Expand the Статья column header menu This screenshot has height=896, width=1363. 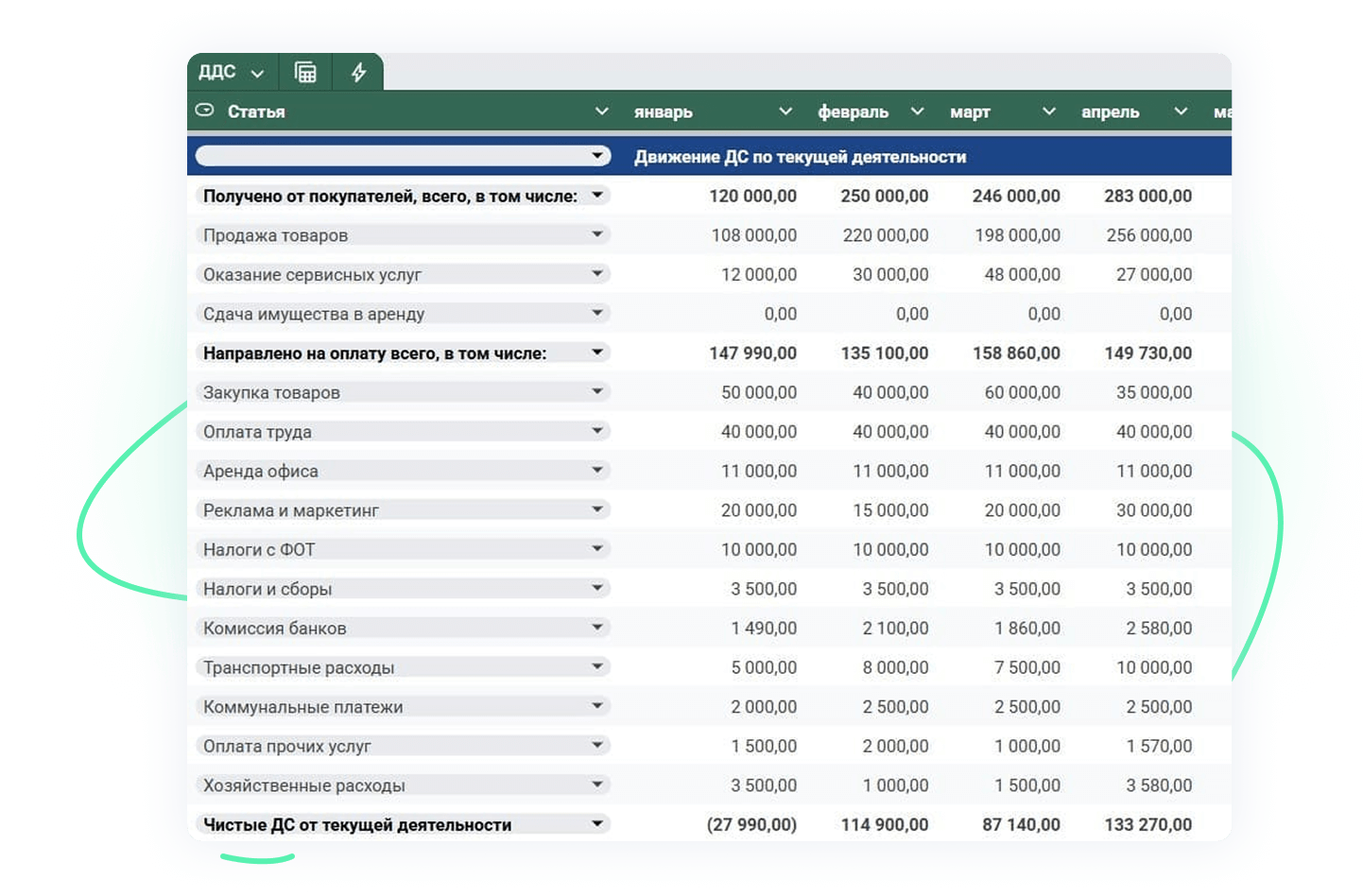pos(601,112)
